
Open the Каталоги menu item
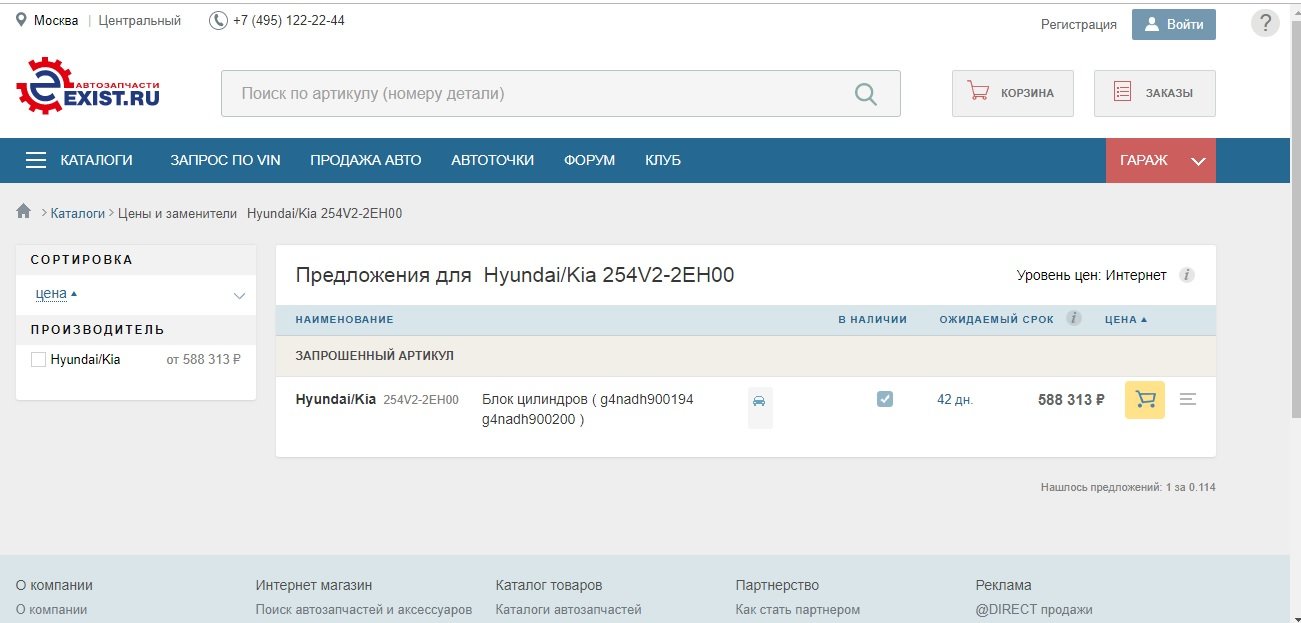[96, 160]
